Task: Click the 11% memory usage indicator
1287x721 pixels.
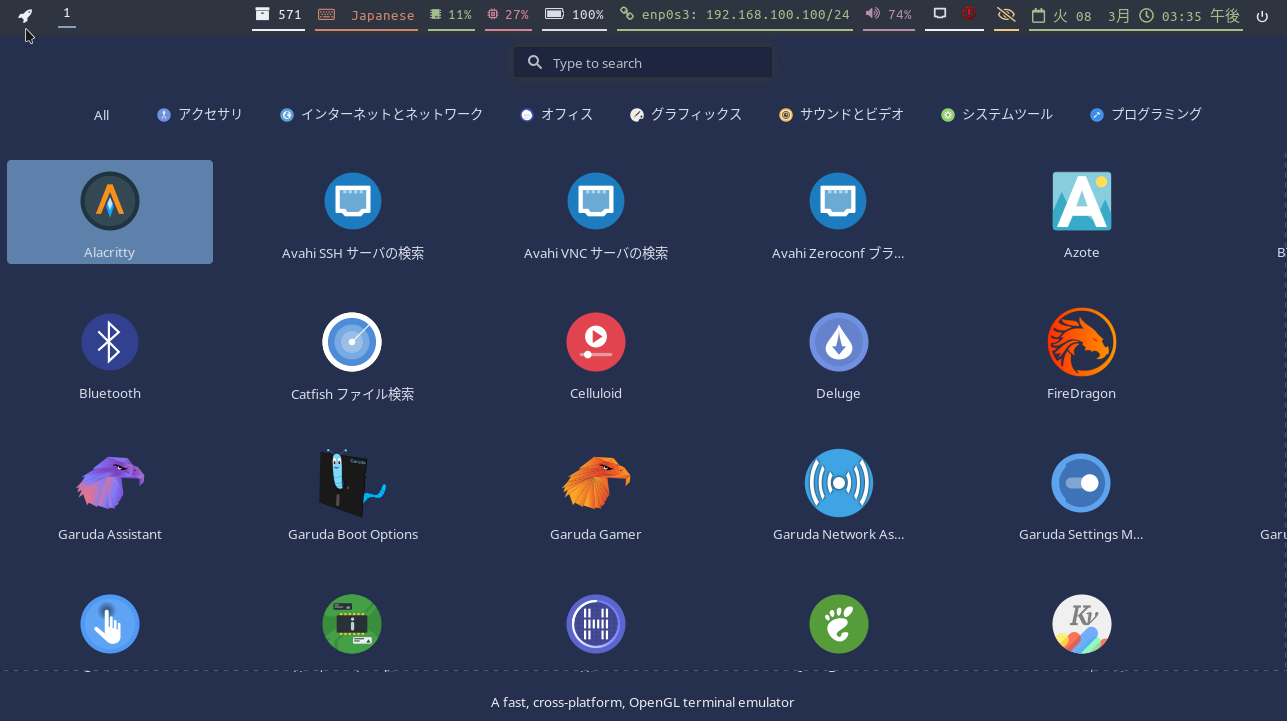Action: (x=451, y=15)
